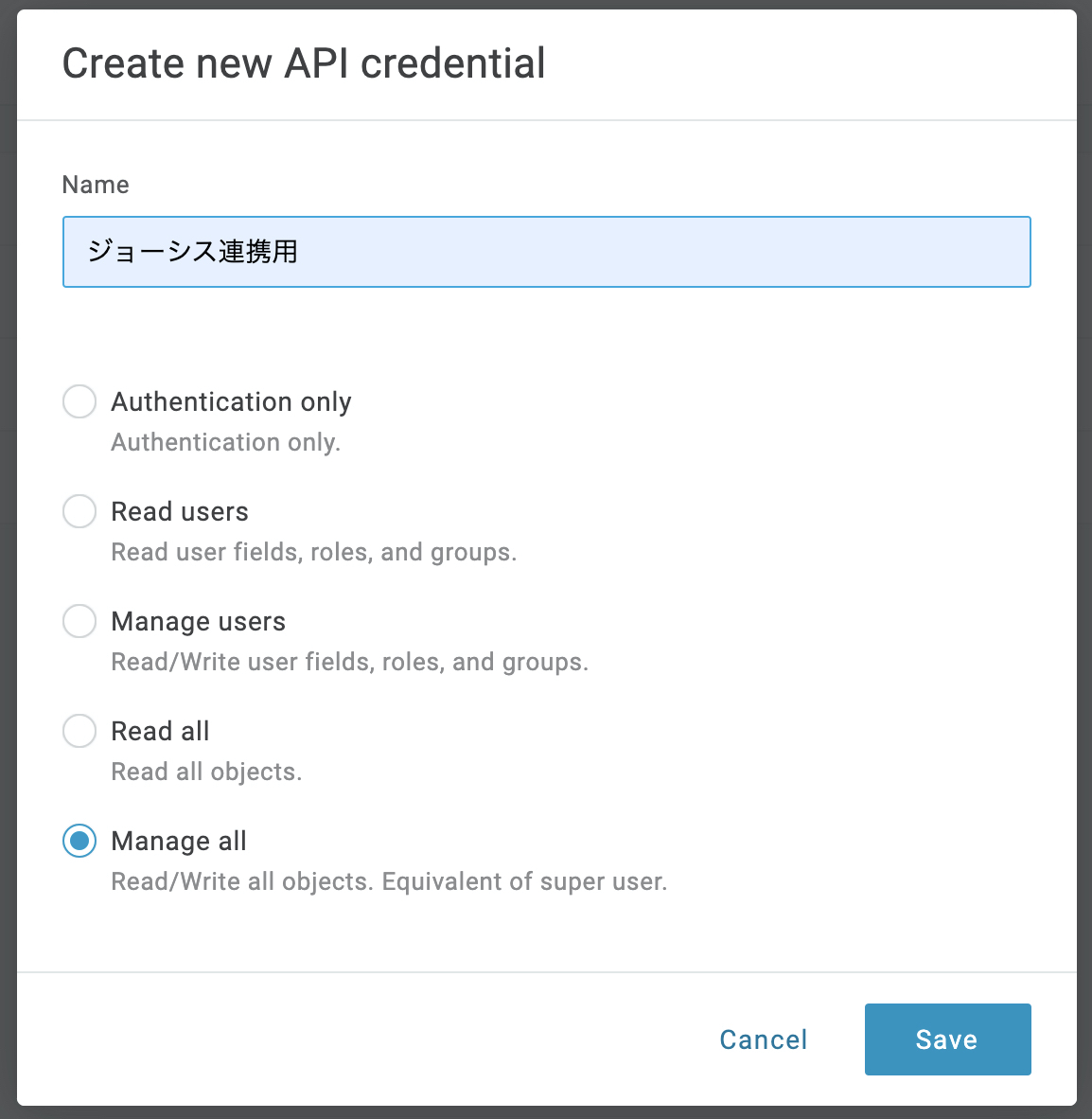This screenshot has height=1119, width=1092.
Task: Click the gray "Authentication only." description text
Action: click(x=225, y=442)
